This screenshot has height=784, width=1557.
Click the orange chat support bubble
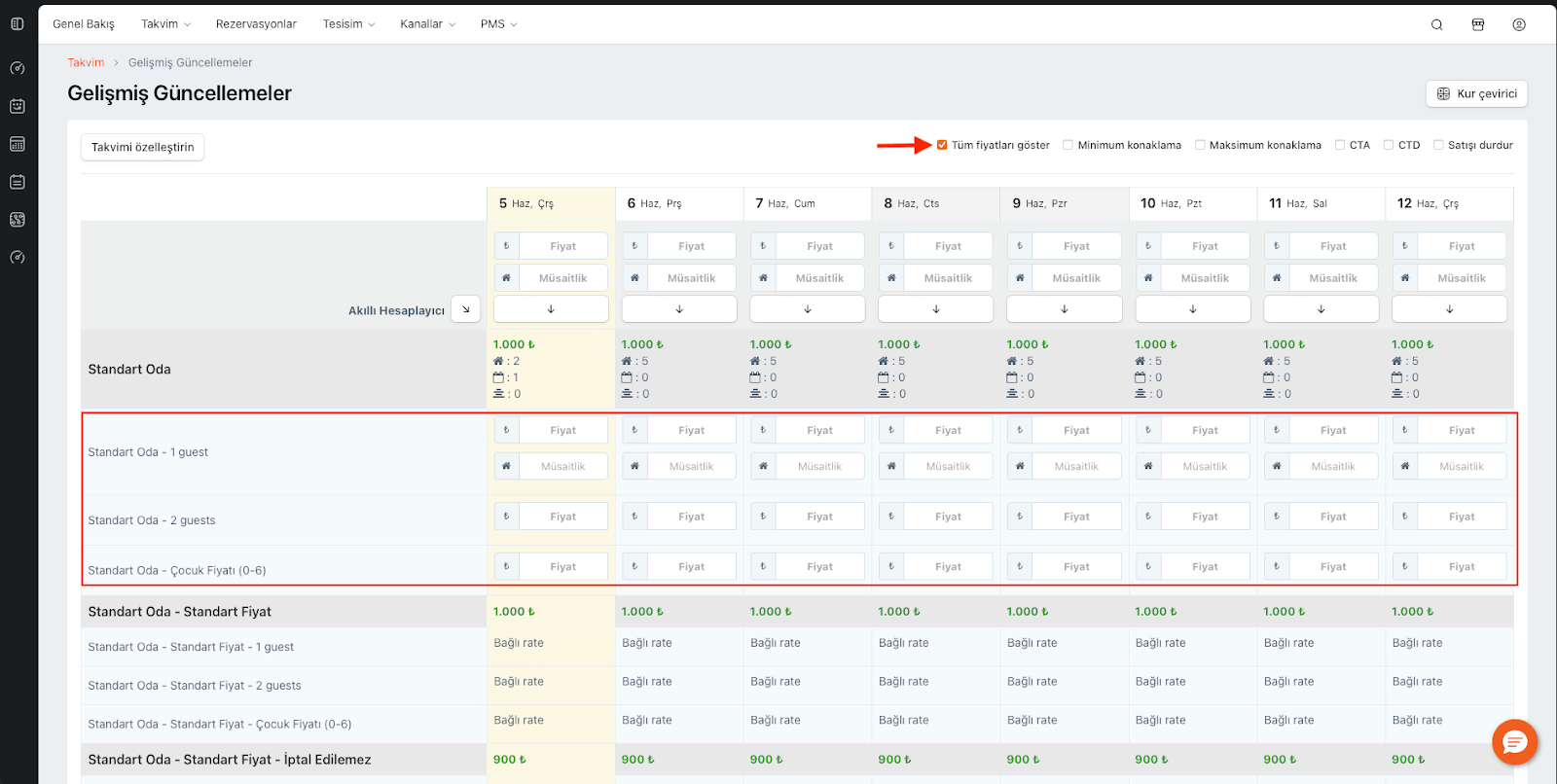tap(1514, 742)
